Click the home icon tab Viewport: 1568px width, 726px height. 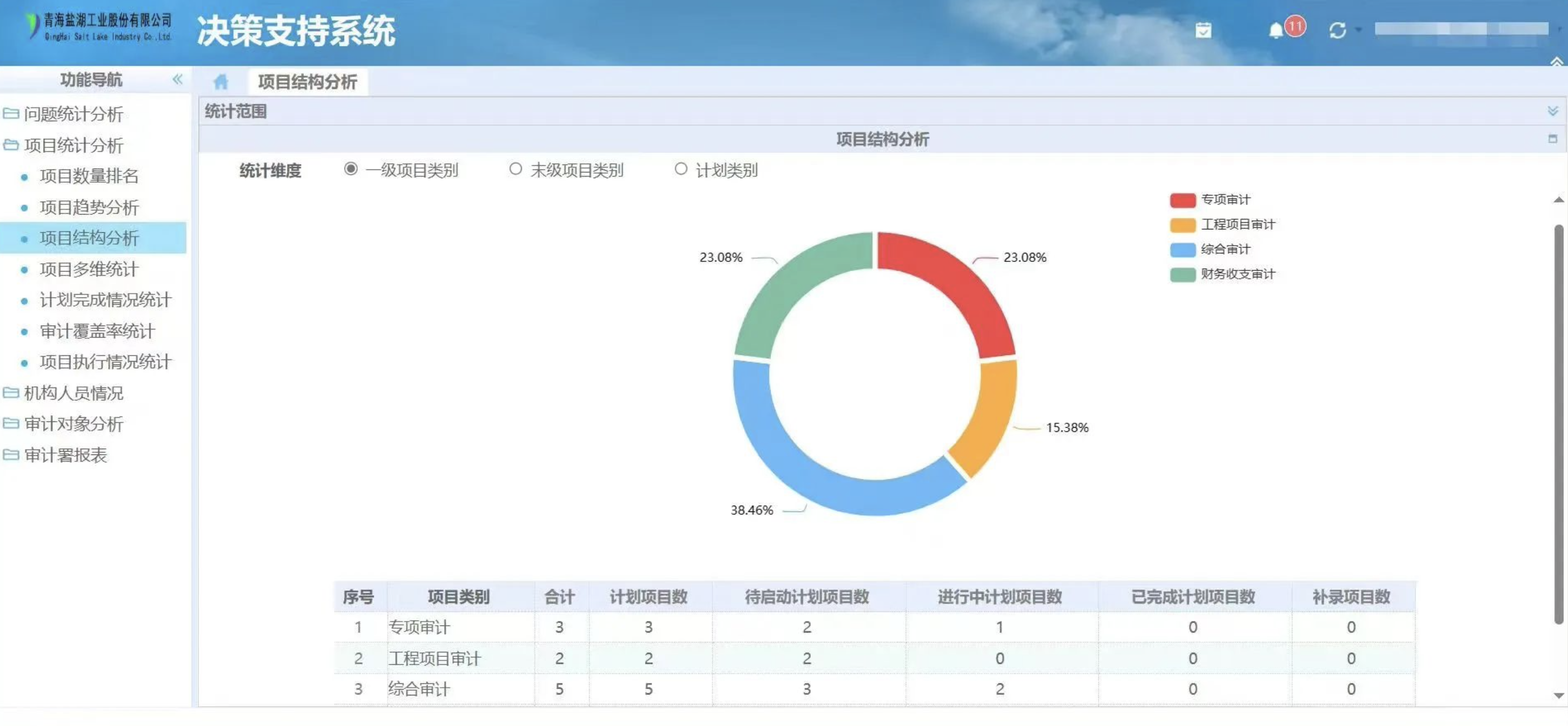point(220,81)
